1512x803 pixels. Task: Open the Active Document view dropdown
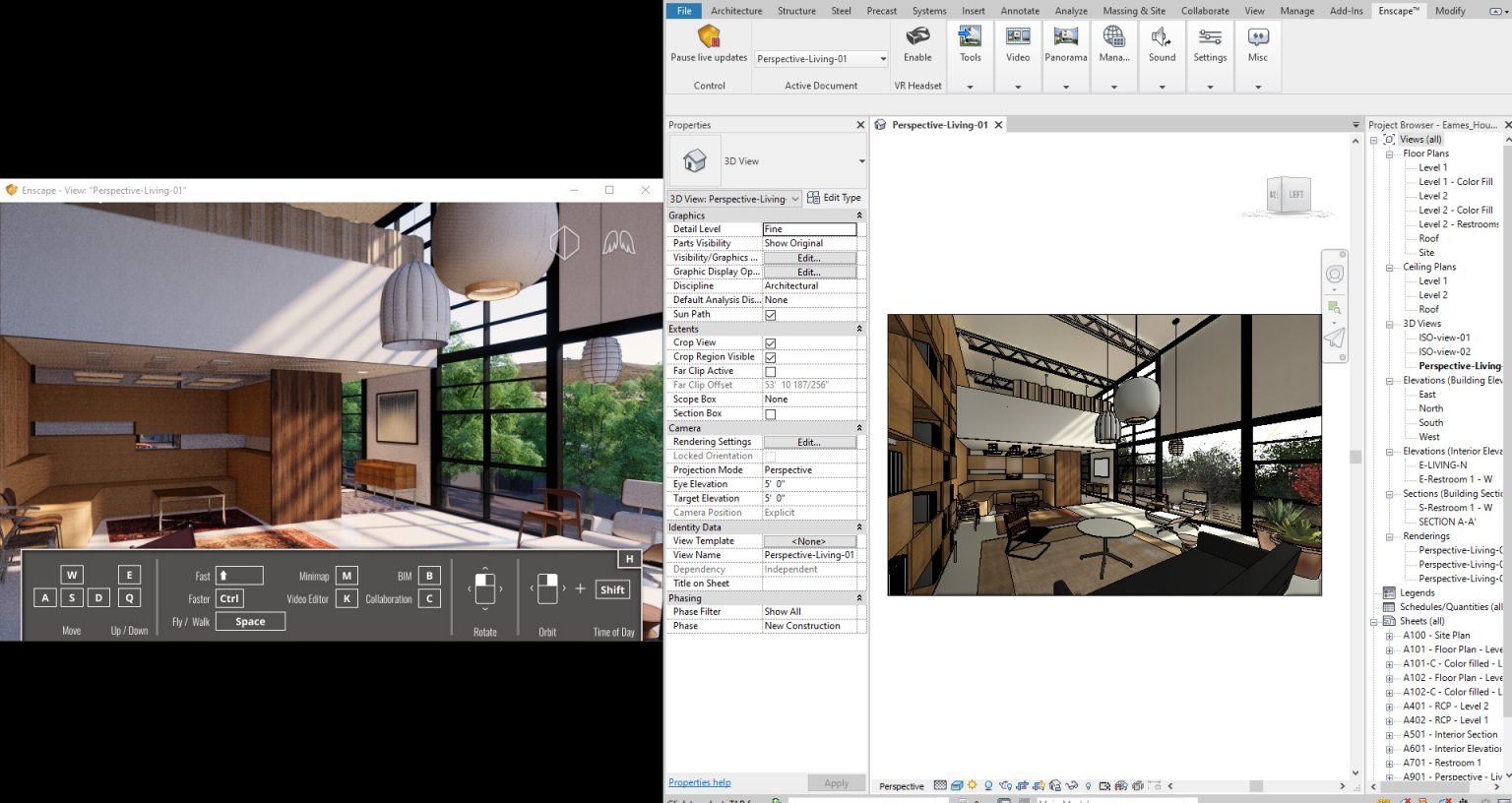point(821,59)
